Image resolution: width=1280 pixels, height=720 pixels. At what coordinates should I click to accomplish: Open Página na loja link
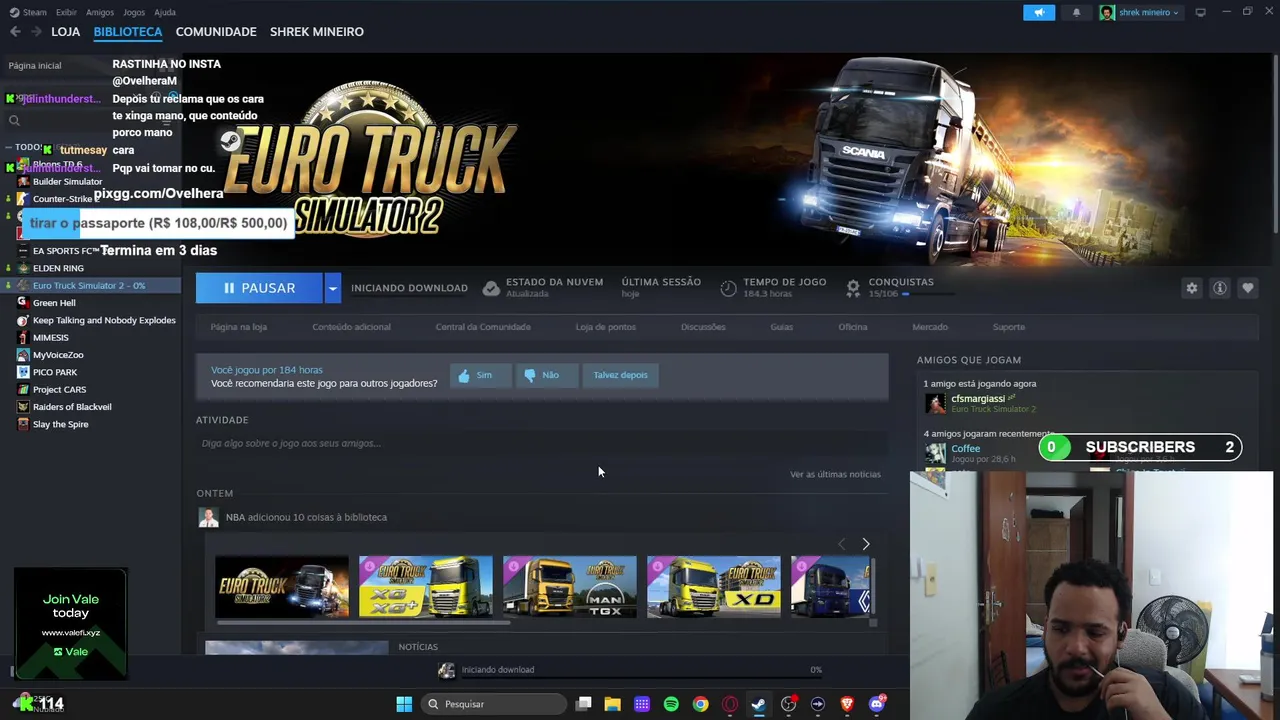tap(239, 327)
